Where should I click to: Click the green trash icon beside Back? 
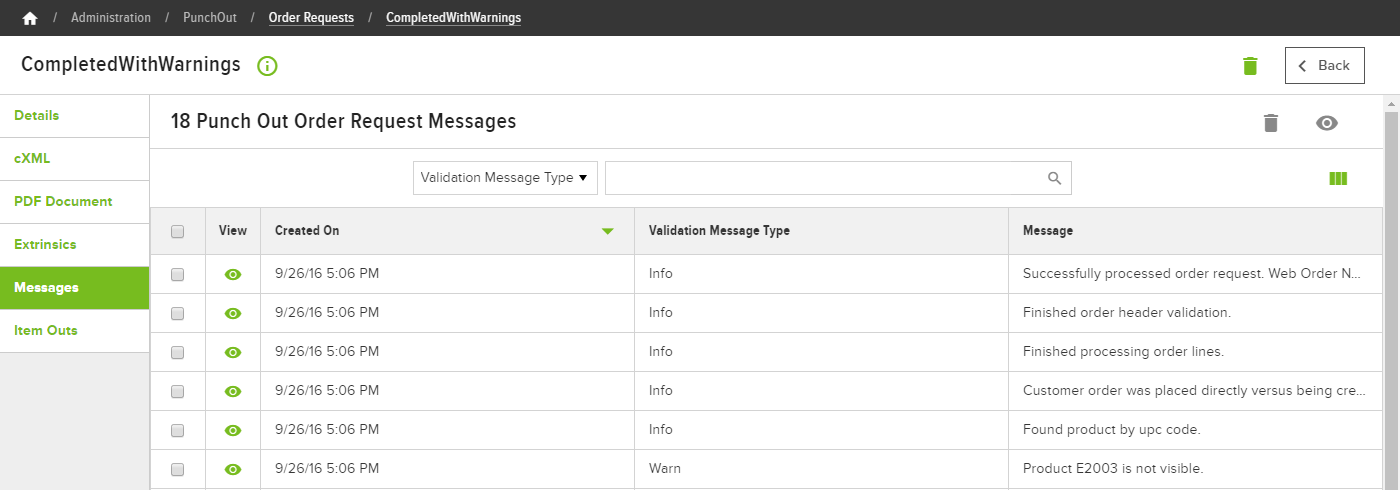(1250, 66)
